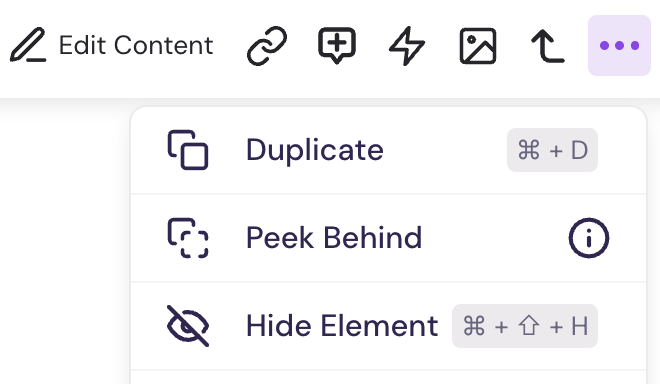Screen dimensions: 660x384
Task: Click the Peek Behind dashed squares icon
Action: (x=188, y=237)
